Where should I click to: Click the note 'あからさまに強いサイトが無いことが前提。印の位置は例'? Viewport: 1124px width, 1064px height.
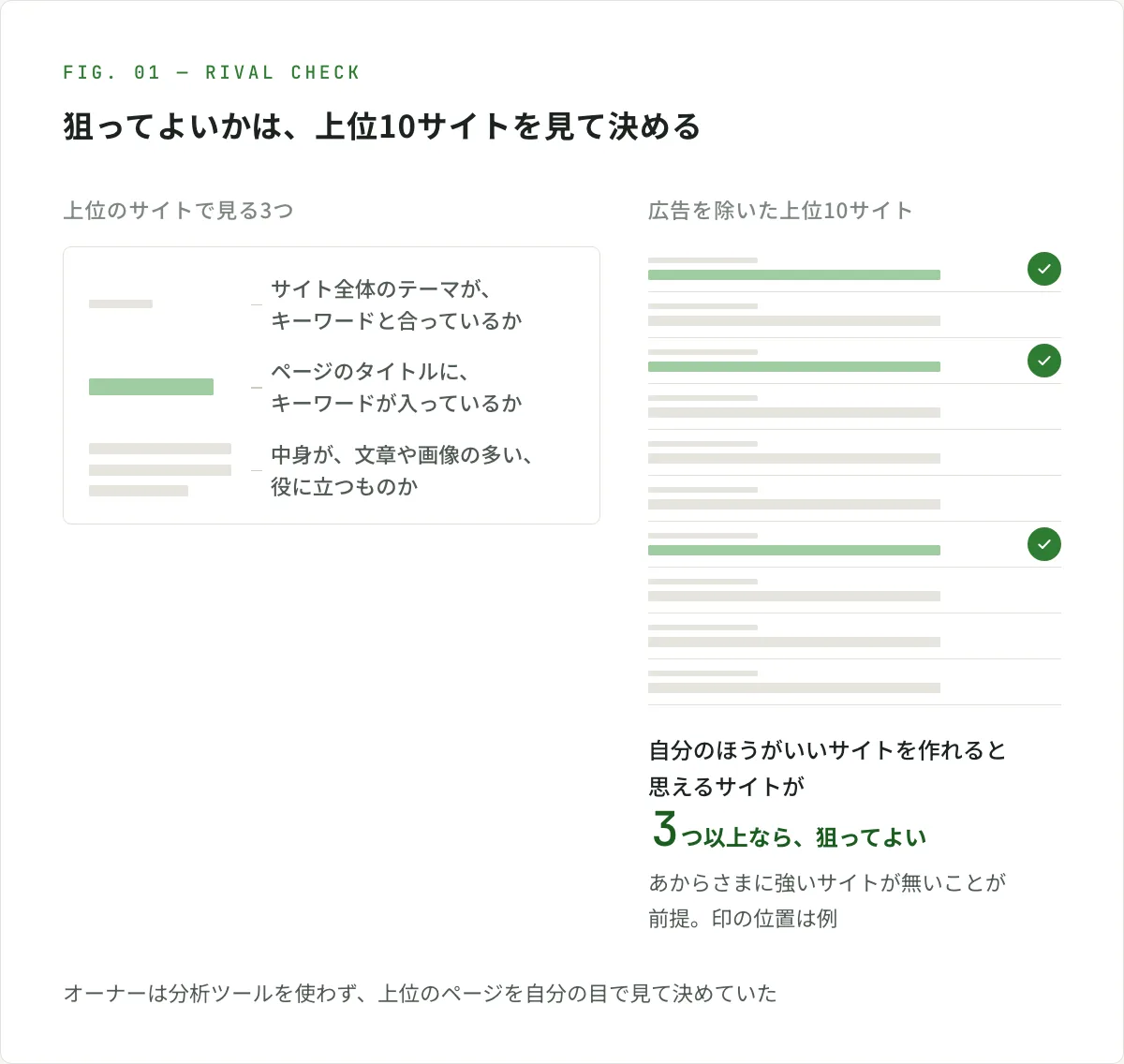(827, 900)
